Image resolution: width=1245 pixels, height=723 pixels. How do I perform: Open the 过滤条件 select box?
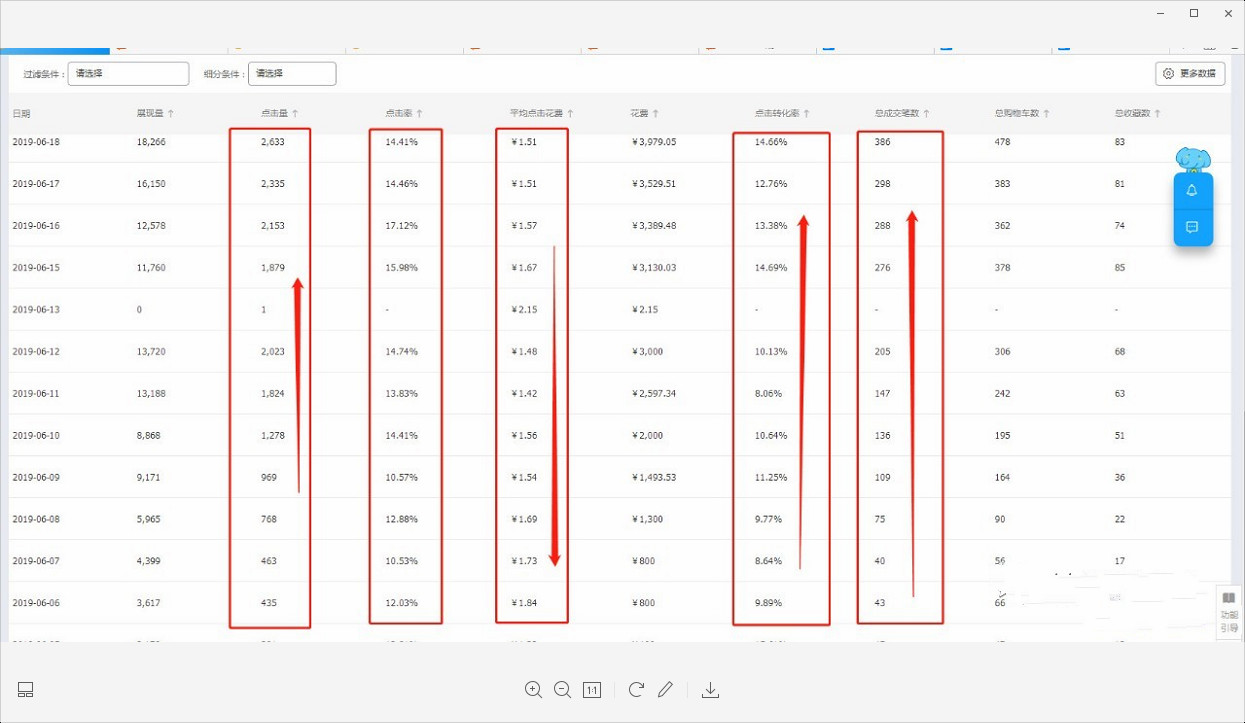click(x=128, y=73)
